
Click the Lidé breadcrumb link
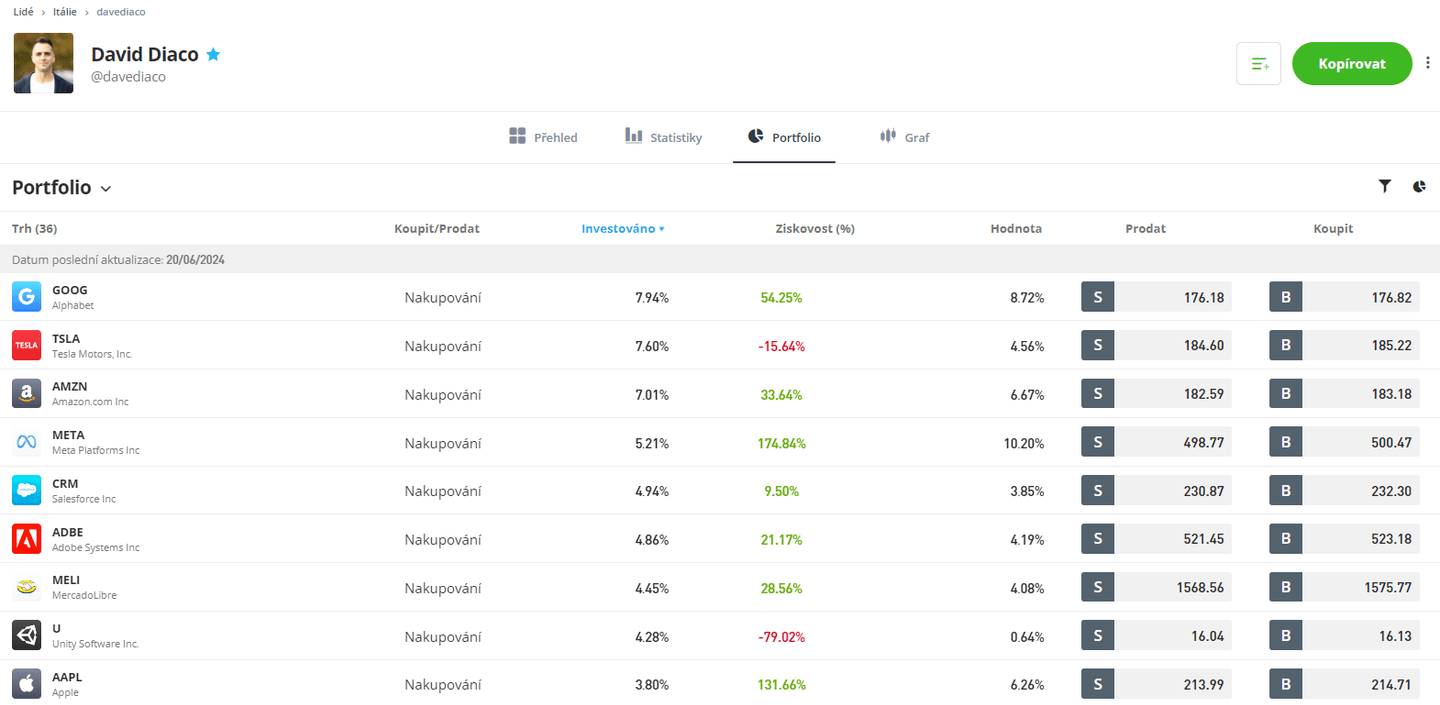tap(23, 12)
